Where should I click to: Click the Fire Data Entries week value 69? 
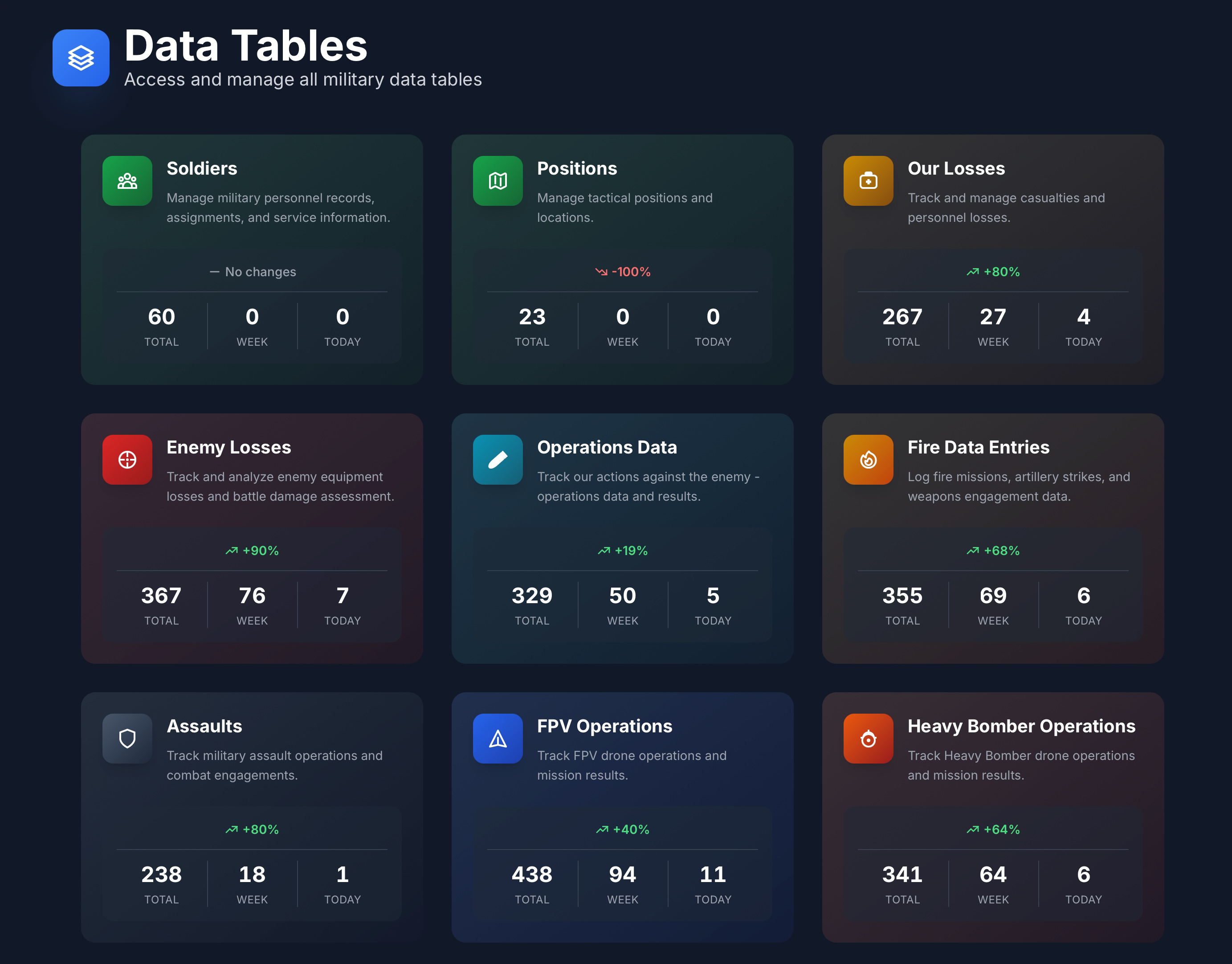[x=993, y=596]
